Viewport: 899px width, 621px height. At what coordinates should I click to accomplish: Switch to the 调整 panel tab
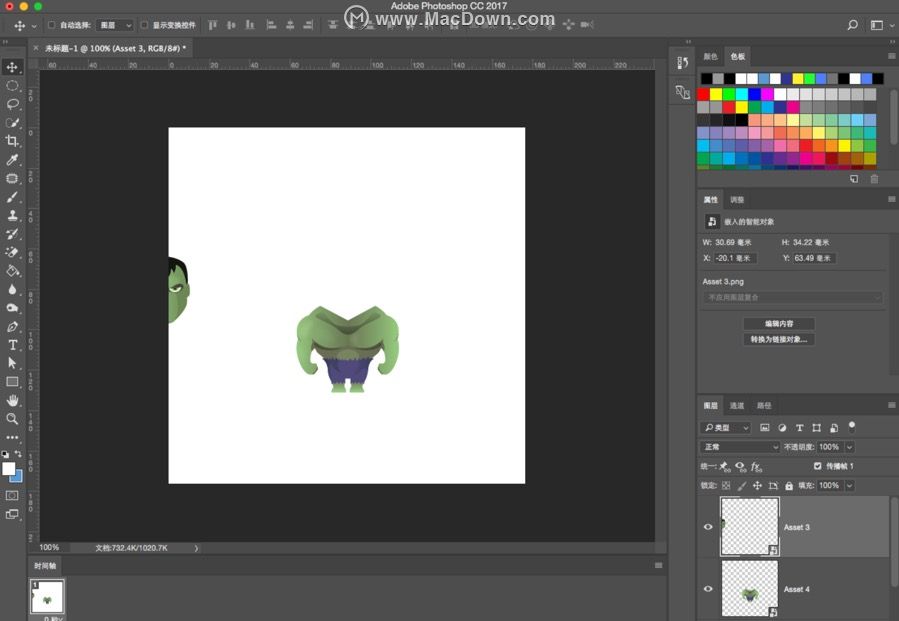[x=737, y=200]
